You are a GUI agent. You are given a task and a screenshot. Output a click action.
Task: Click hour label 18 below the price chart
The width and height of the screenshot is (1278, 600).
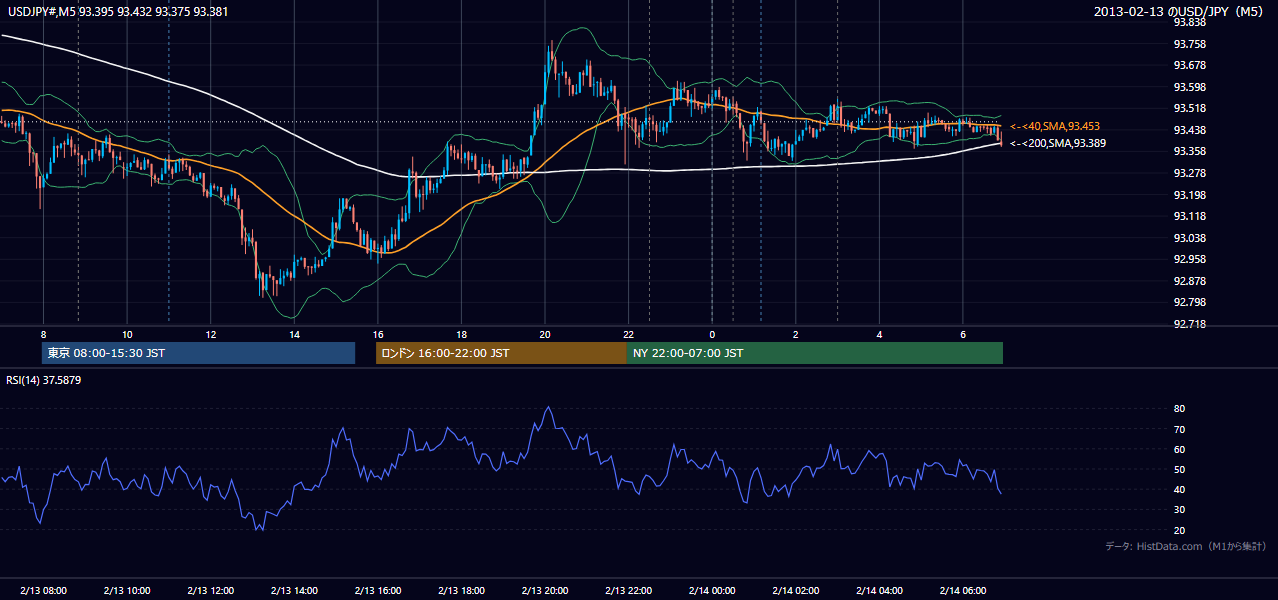point(461,334)
